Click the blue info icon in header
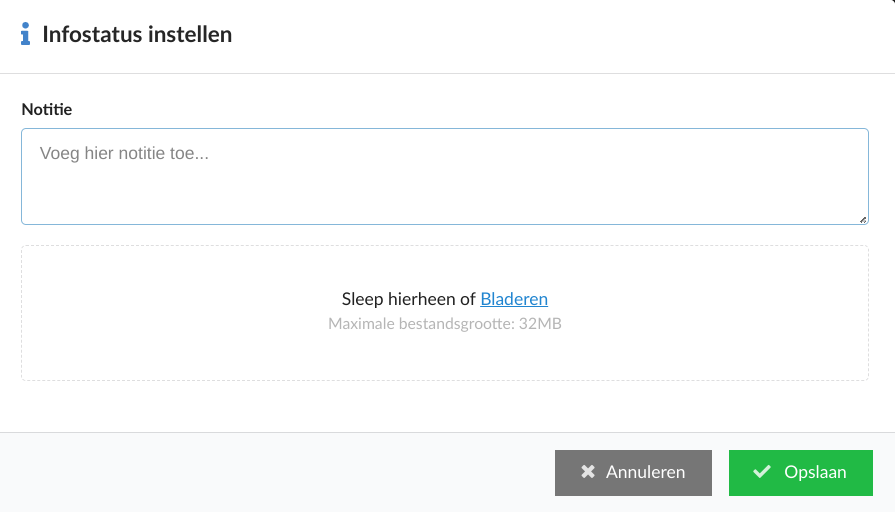Screen dimensions: 895x512 pyautogui.click(x=25, y=34)
